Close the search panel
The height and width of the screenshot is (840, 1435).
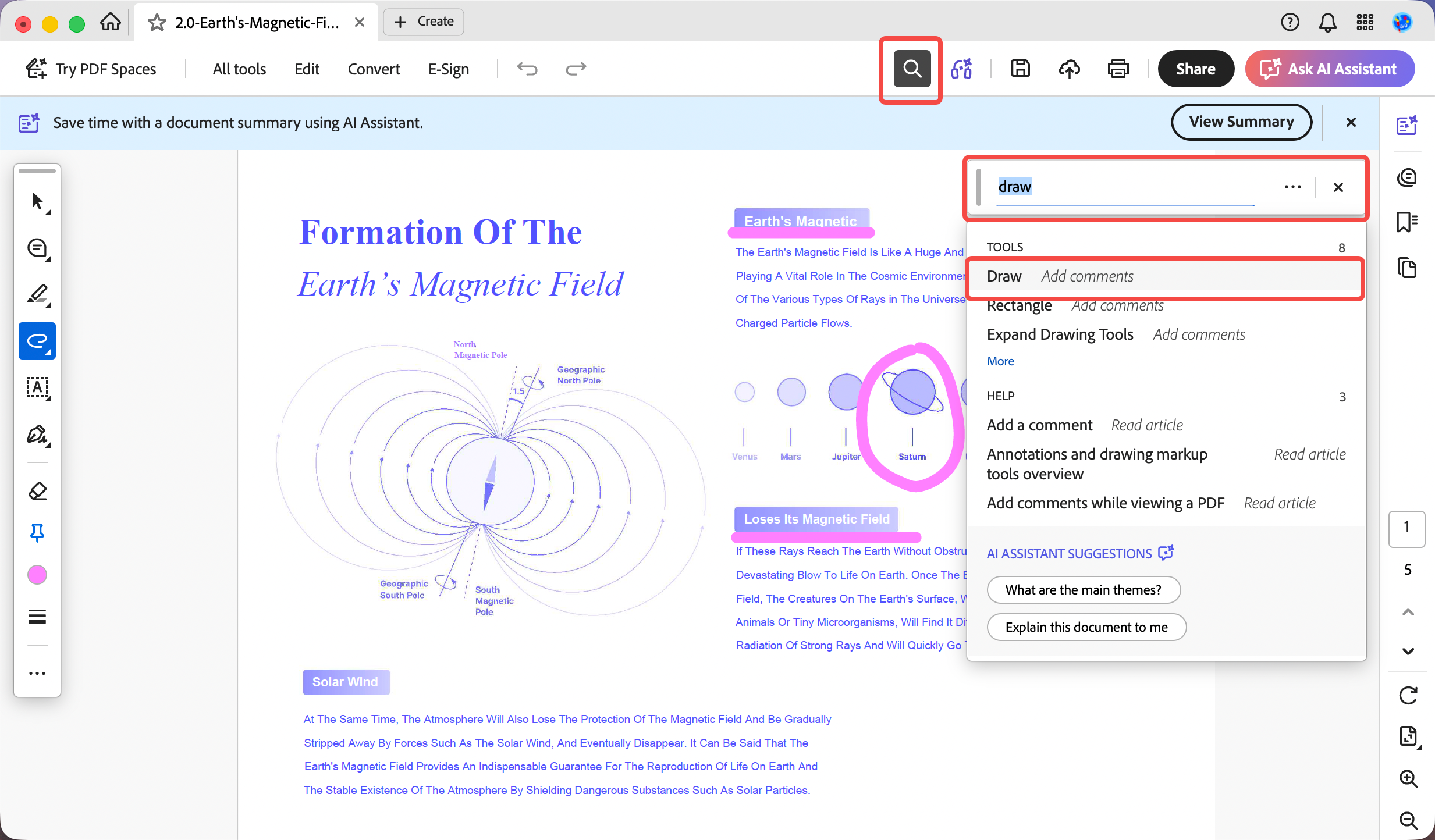pyautogui.click(x=1338, y=187)
